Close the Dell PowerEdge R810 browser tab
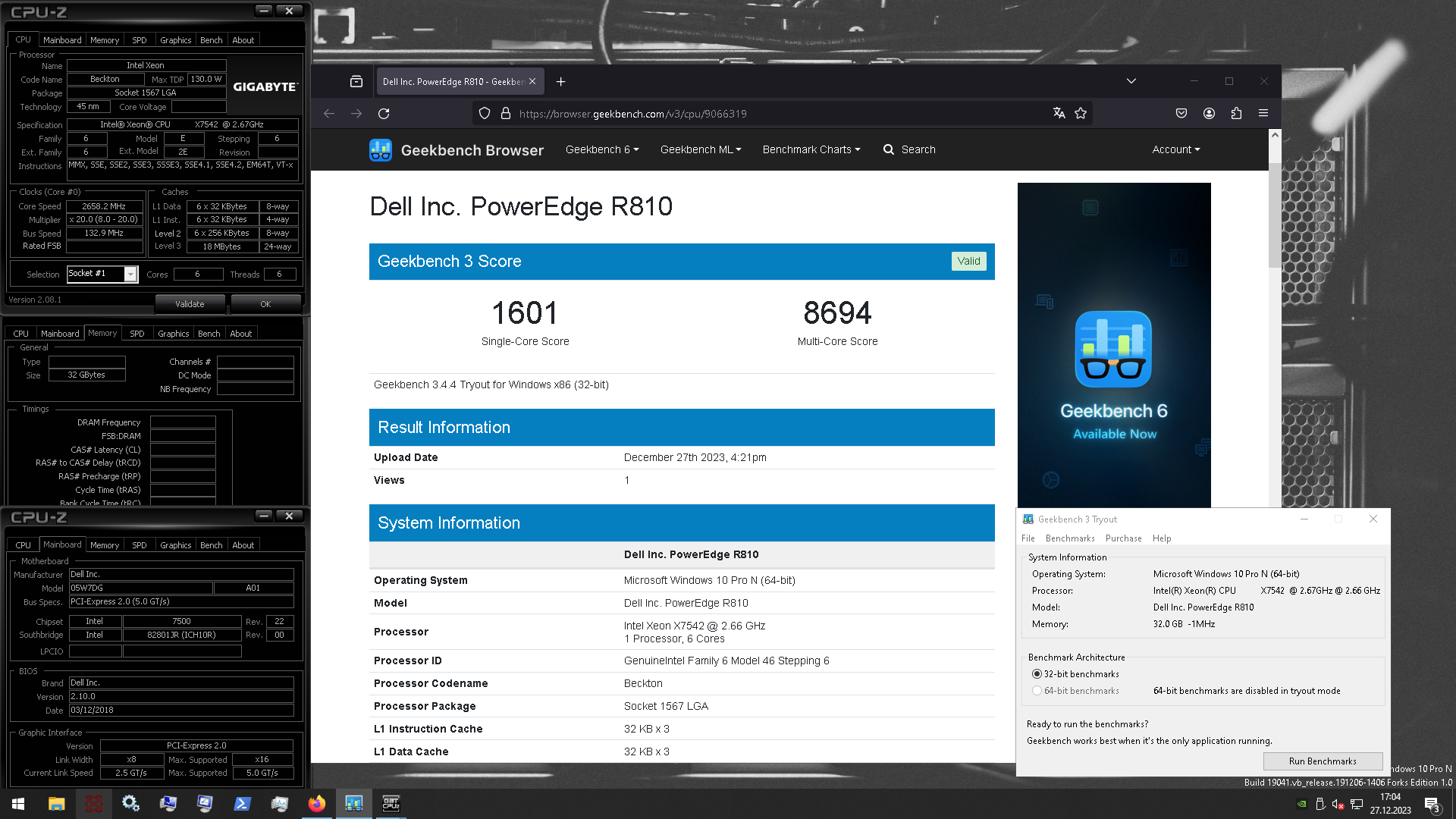Image resolution: width=1456 pixels, height=819 pixels. pyautogui.click(x=532, y=82)
